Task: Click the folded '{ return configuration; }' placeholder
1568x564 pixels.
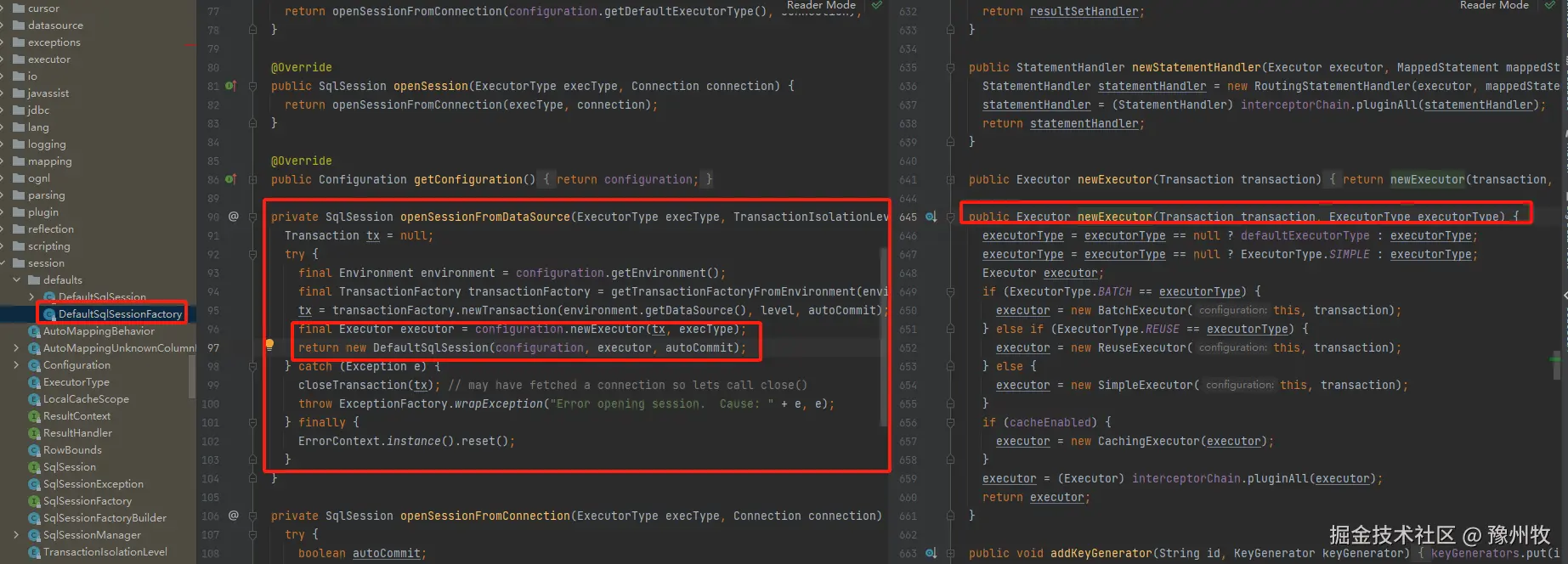Action: (627, 179)
